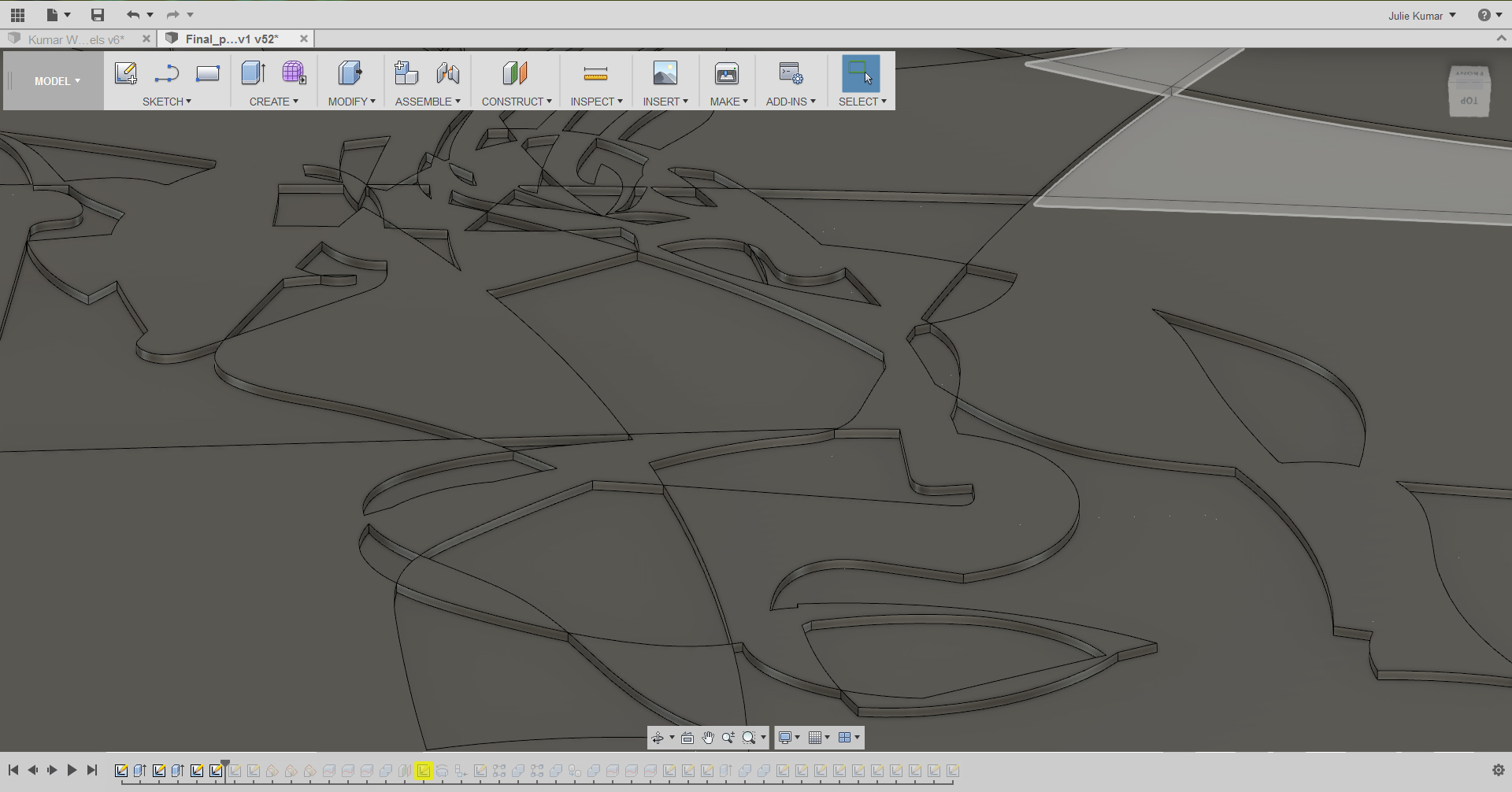Redo the last undone action
Screen dimensions: 1512x792
(x=173, y=15)
